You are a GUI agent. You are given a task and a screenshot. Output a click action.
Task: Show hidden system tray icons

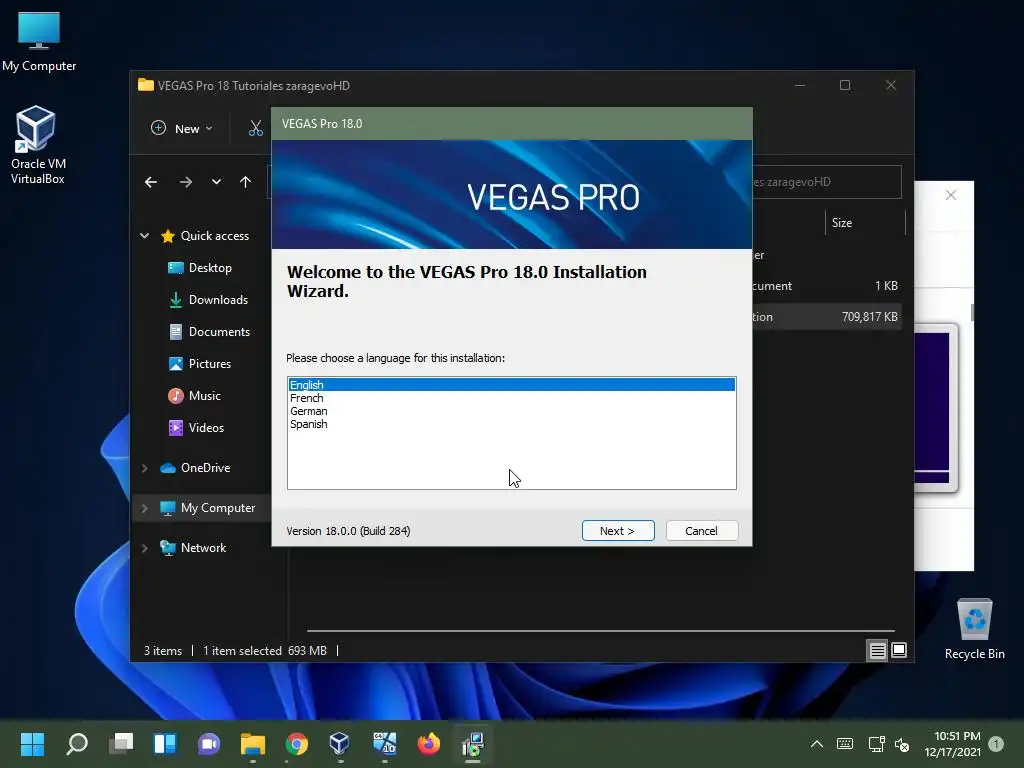click(816, 744)
